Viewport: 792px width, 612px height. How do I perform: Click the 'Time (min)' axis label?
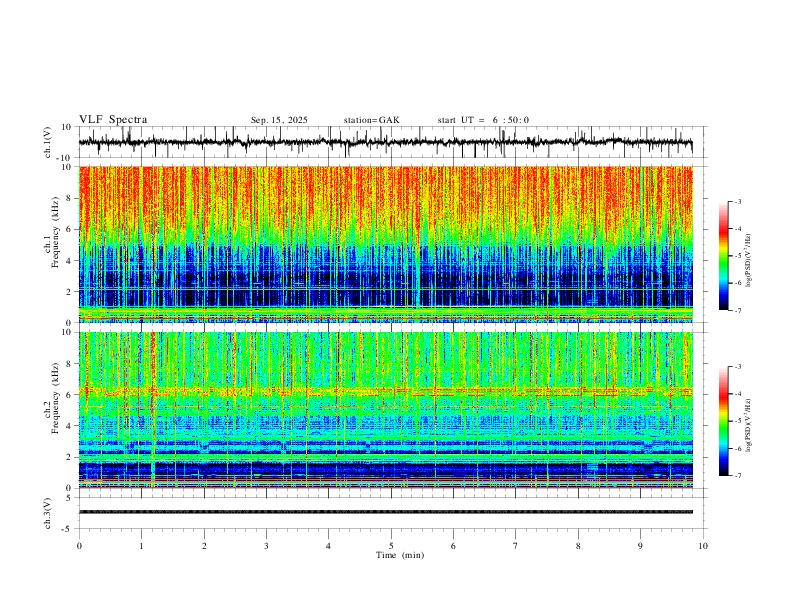pyautogui.click(x=400, y=555)
